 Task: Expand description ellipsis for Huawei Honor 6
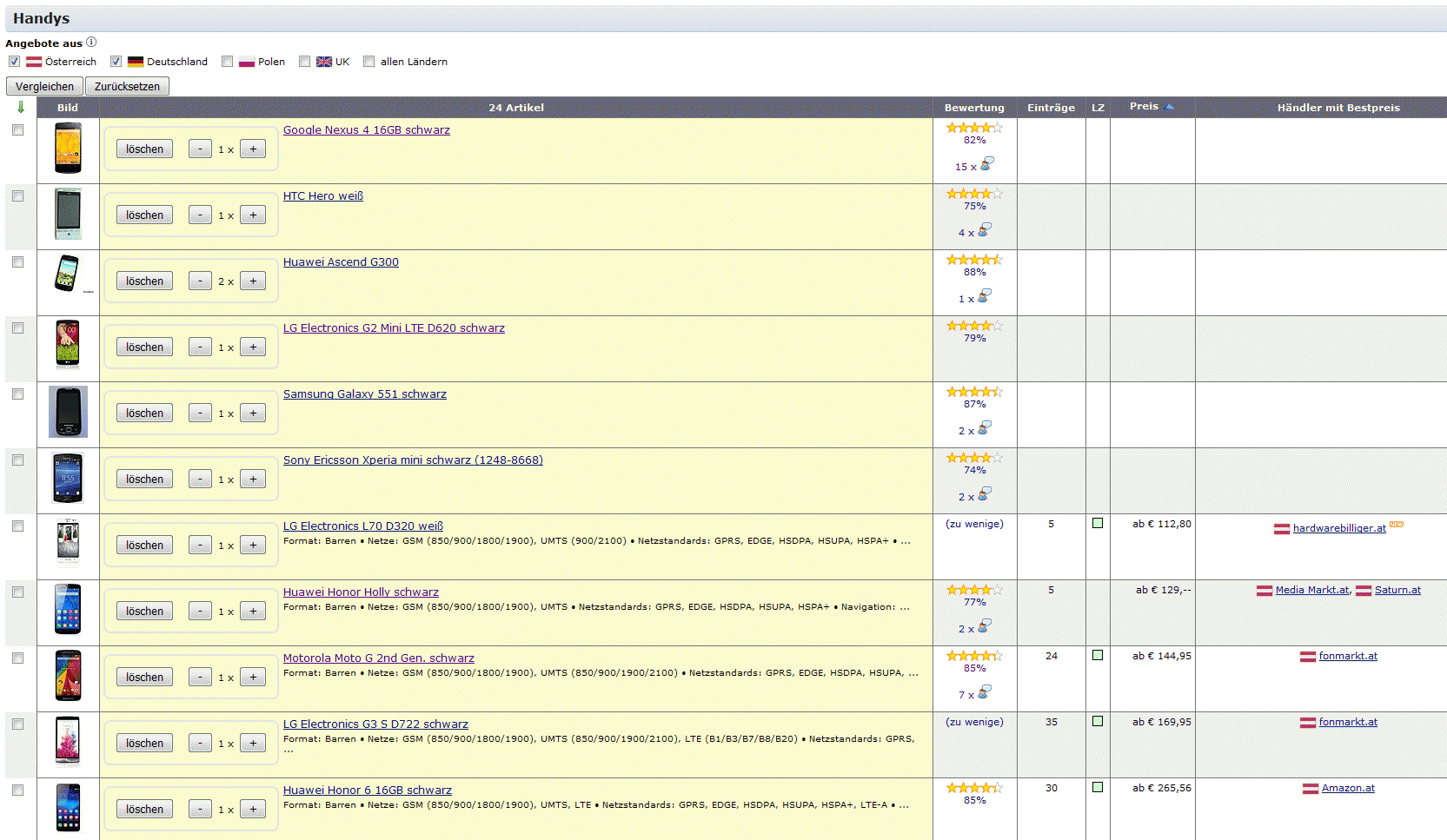pyautogui.click(x=904, y=805)
